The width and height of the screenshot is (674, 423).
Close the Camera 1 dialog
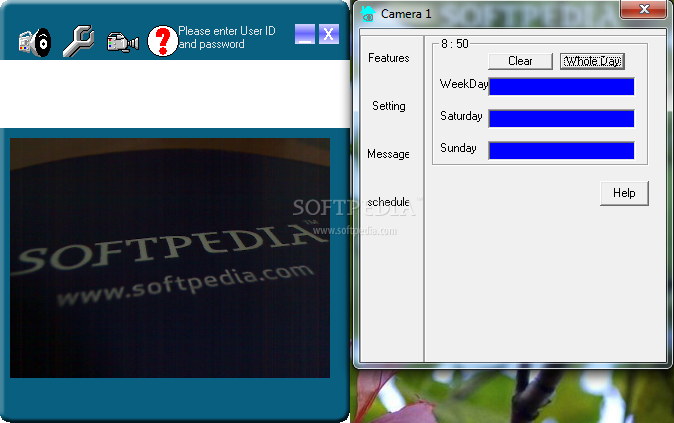[644, 9]
